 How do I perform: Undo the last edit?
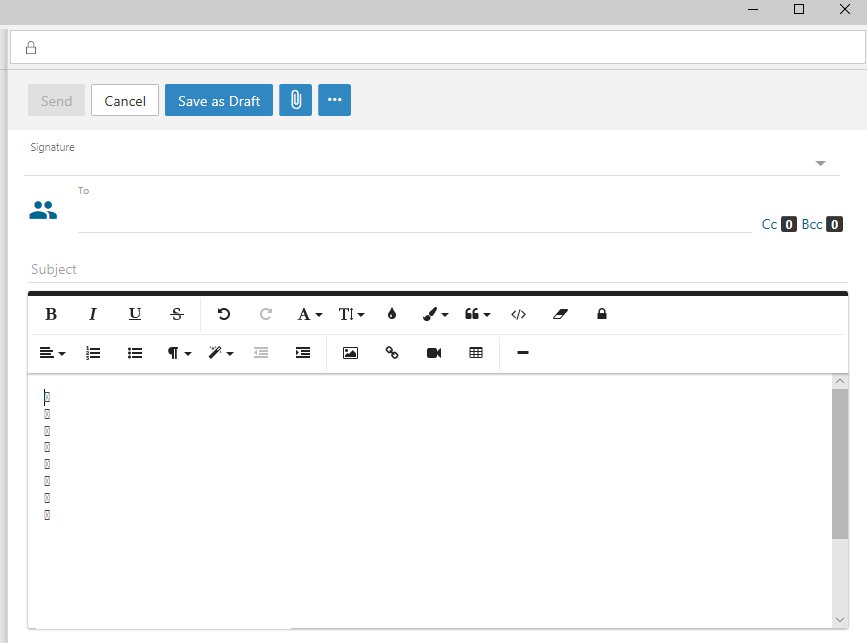[x=224, y=314]
